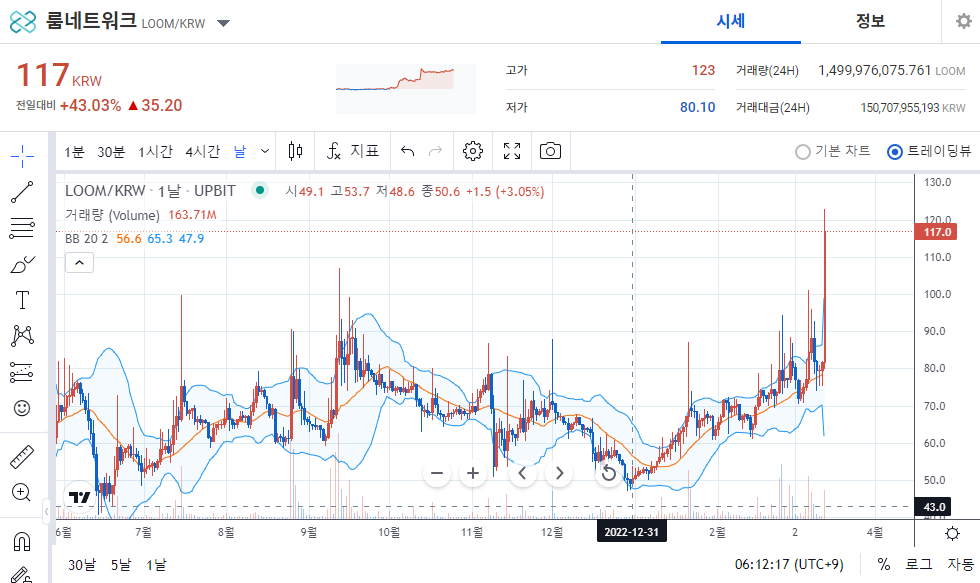Take a chart snapshot with camera icon
This screenshot has height=583, width=980.
[551, 151]
